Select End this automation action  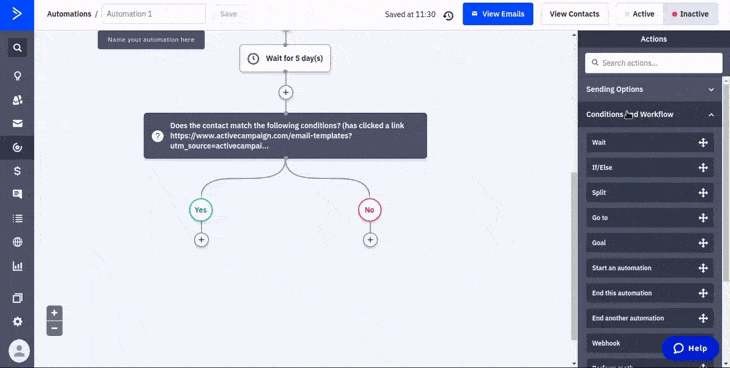[x=649, y=293]
